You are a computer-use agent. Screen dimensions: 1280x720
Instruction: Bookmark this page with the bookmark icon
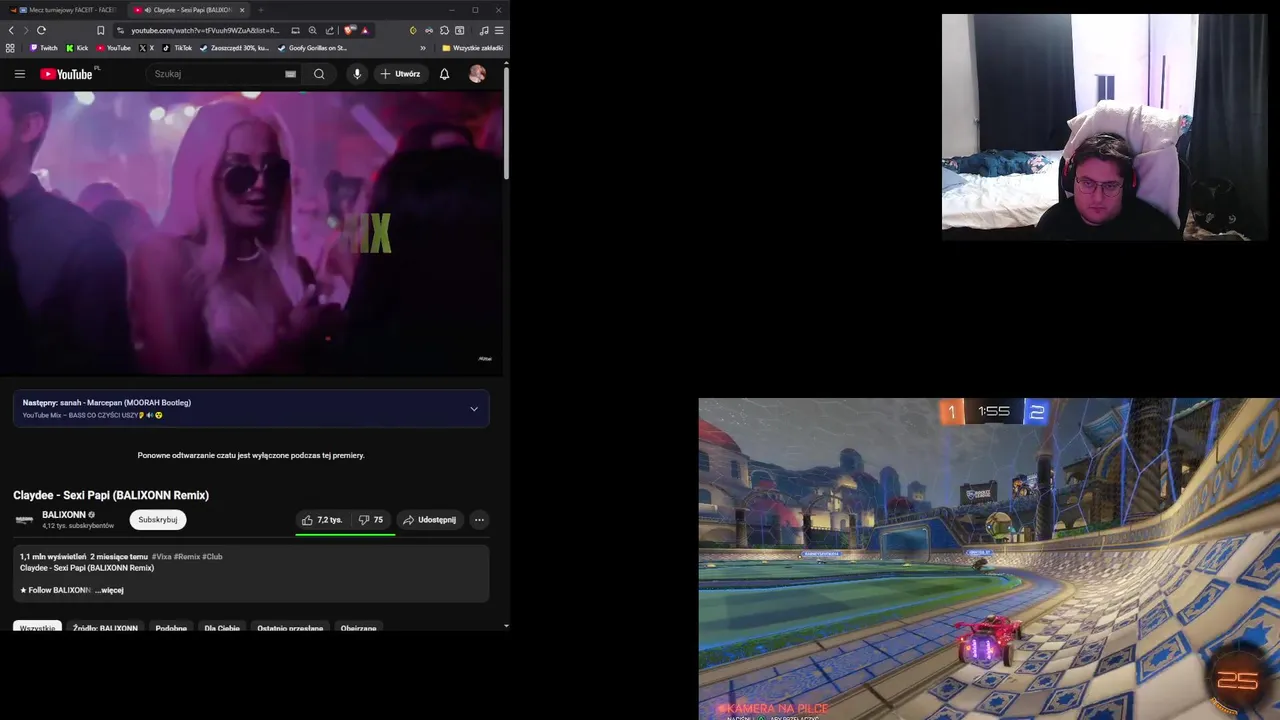coord(100,30)
